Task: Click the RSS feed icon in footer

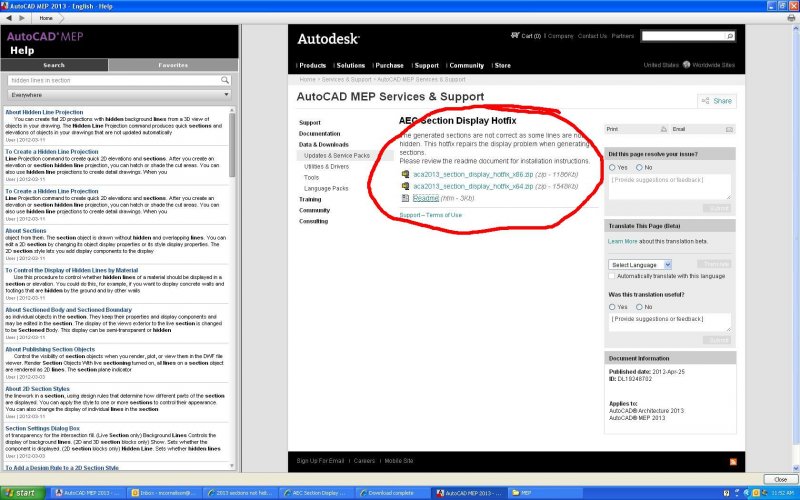Action: pyautogui.click(x=733, y=462)
